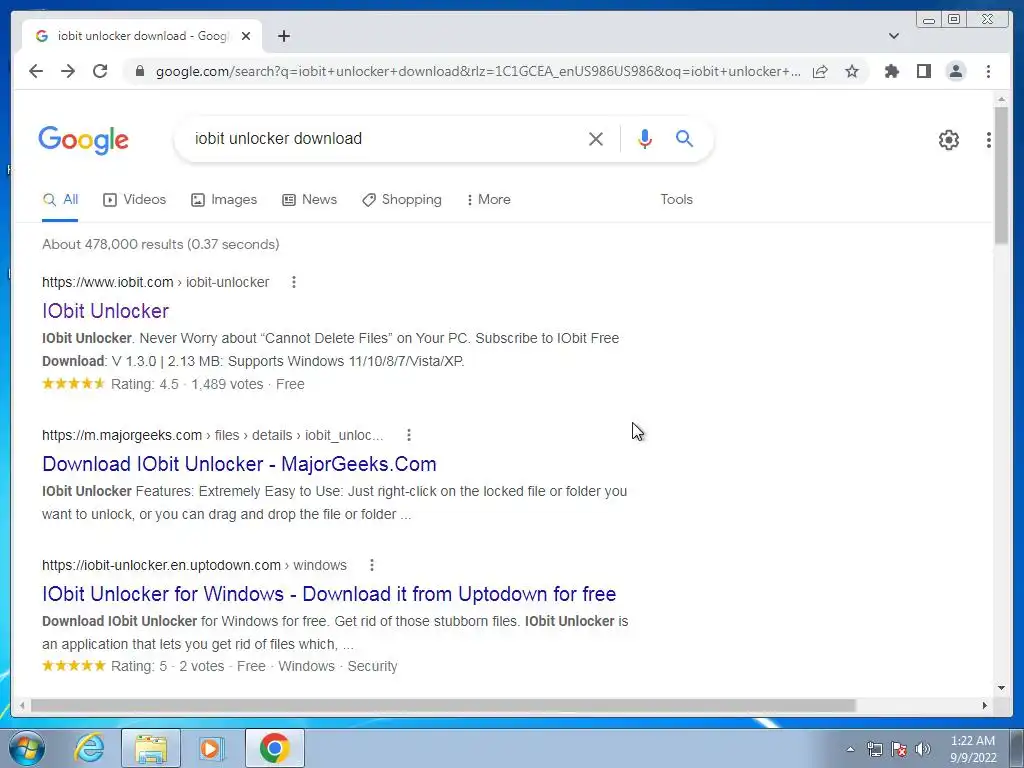Viewport: 1024px width, 768px height.
Task: Open the Action Center flag icon
Action: 899,749
